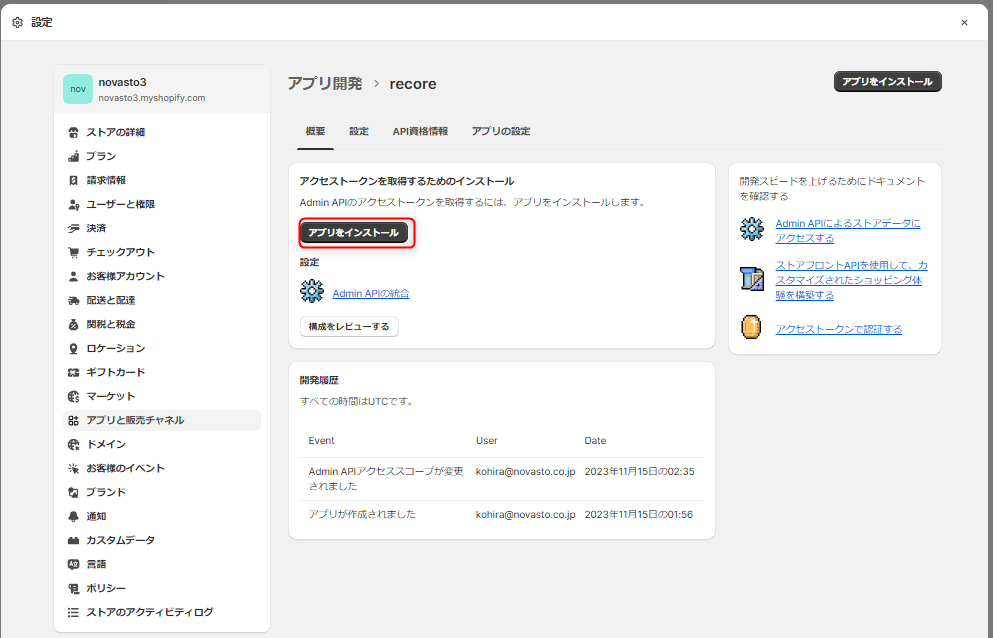Screen dimensions: 993x638
Task: Click the domain globe icon beside ドメイン
Action: coord(73,445)
